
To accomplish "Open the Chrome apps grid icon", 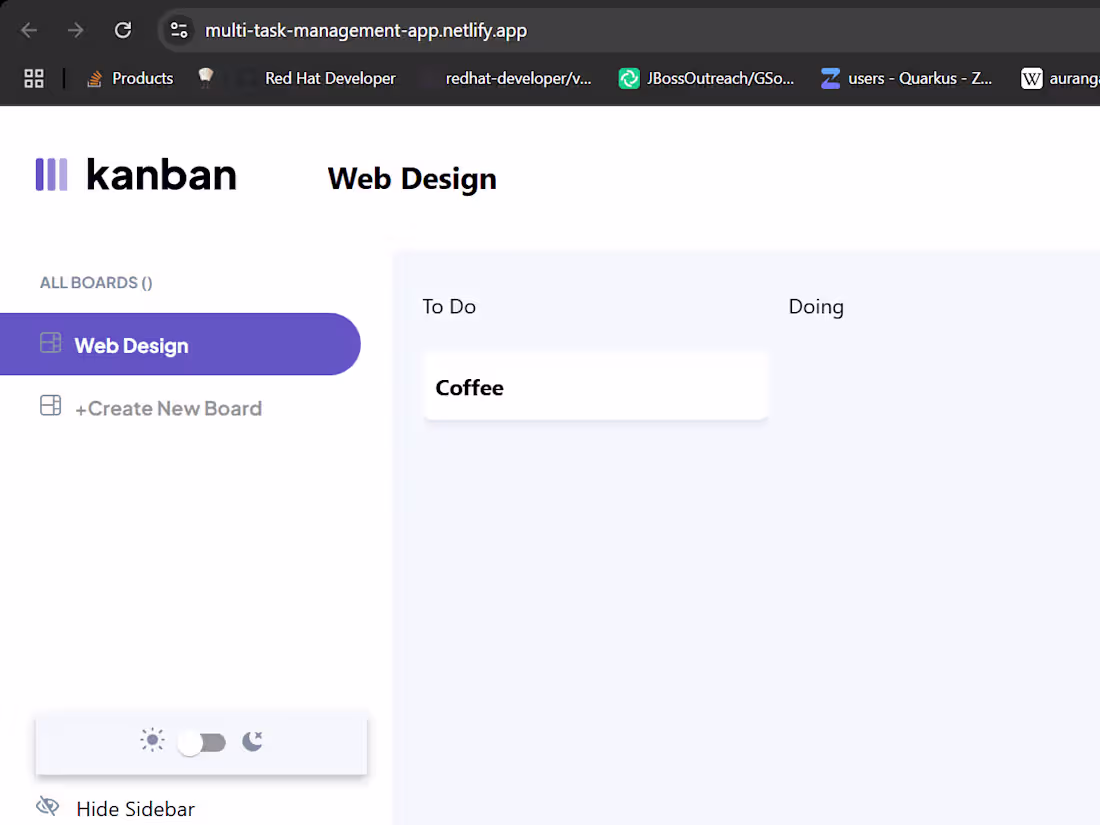I will [x=33, y=78].
